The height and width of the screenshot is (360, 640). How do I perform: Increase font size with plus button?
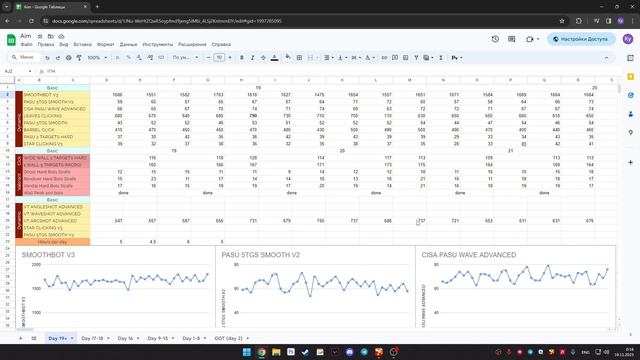coord(230,58)
